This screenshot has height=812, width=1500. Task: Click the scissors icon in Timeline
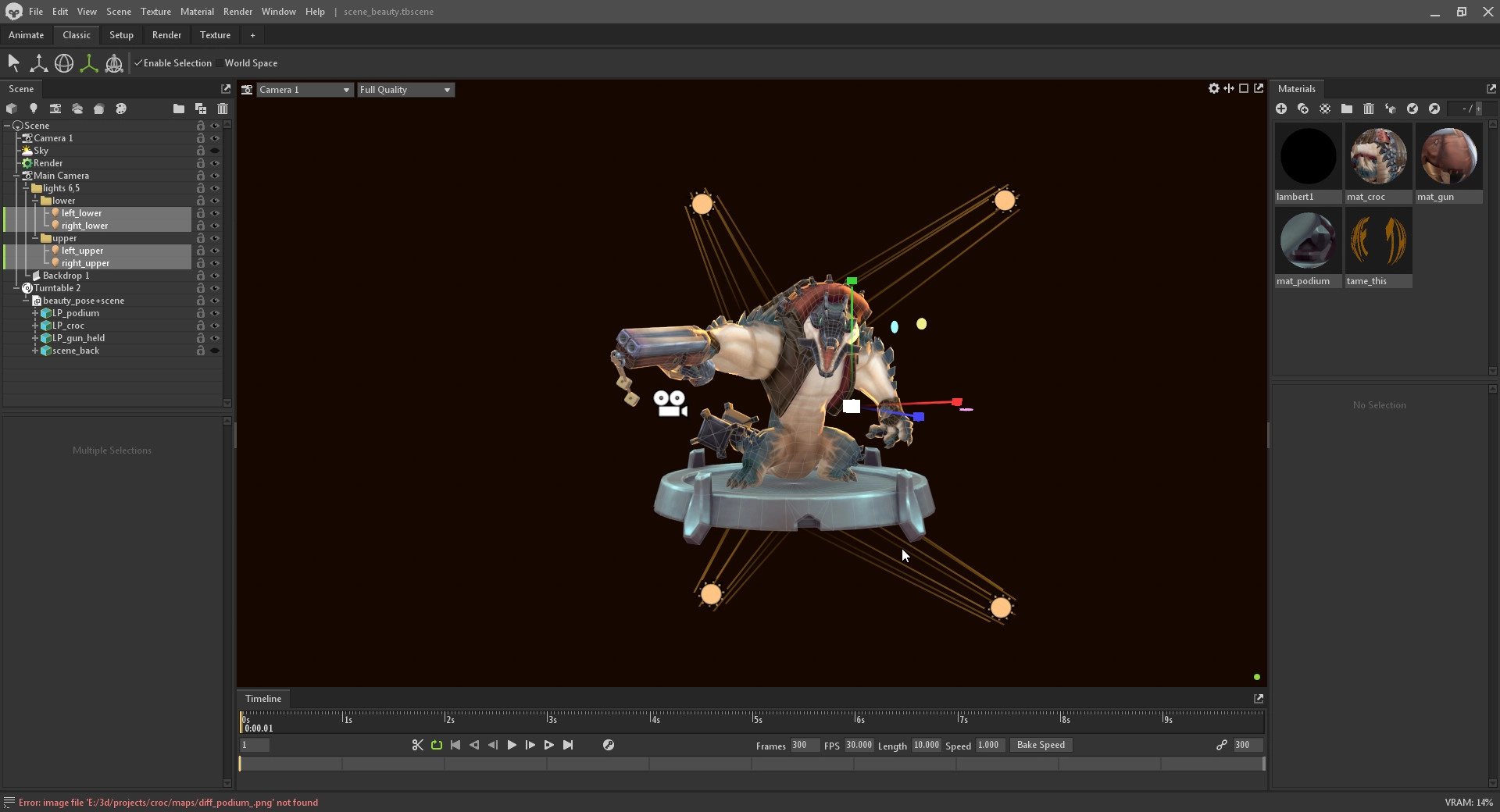coord(417,745)
